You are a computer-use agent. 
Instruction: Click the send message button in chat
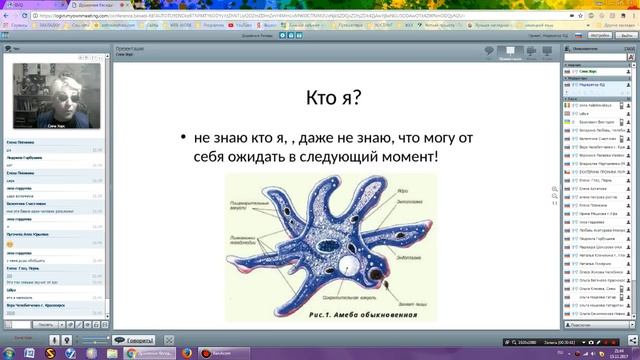[x=46, y=325]
